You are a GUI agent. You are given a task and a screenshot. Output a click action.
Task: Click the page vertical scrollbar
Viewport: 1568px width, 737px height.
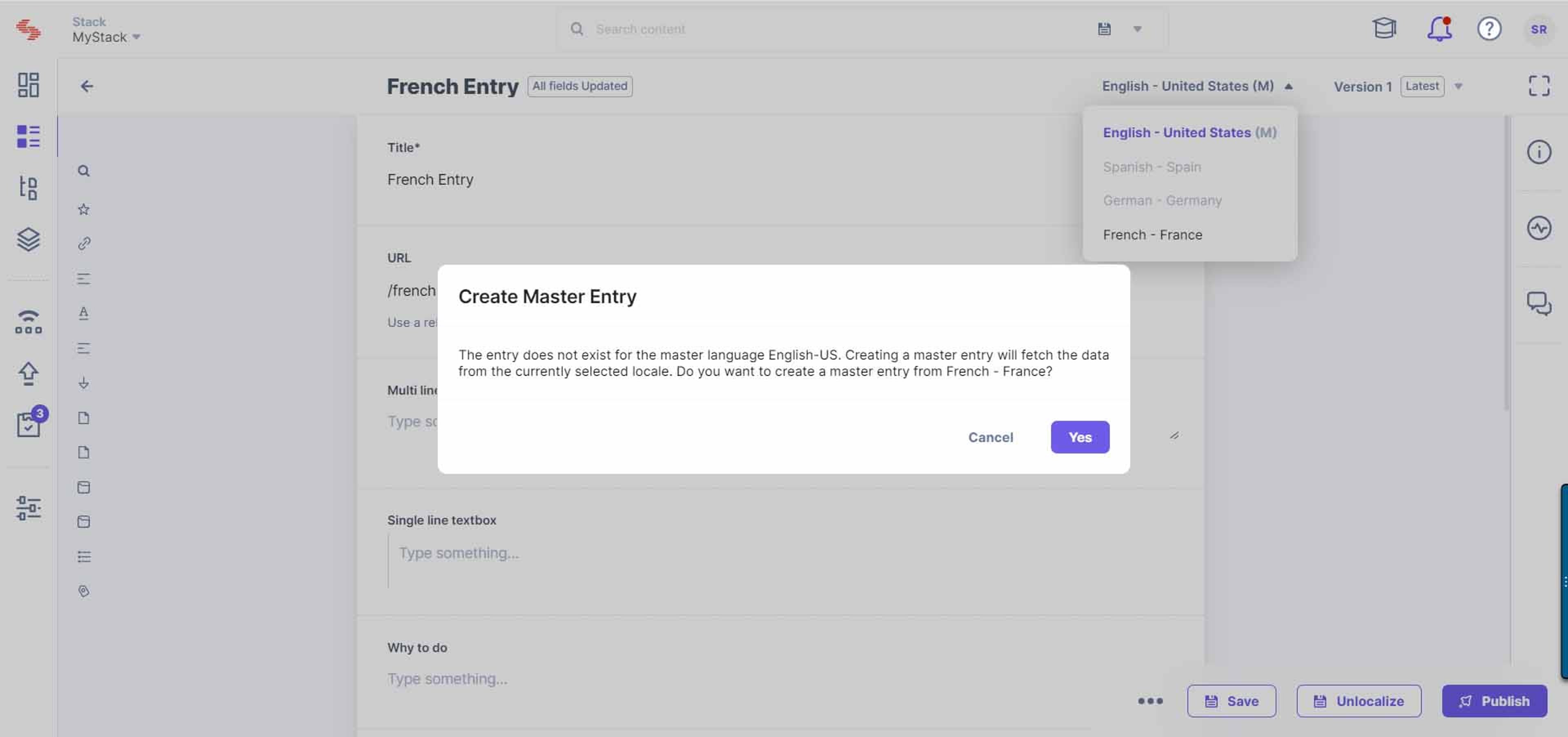tap(1506, 263)
